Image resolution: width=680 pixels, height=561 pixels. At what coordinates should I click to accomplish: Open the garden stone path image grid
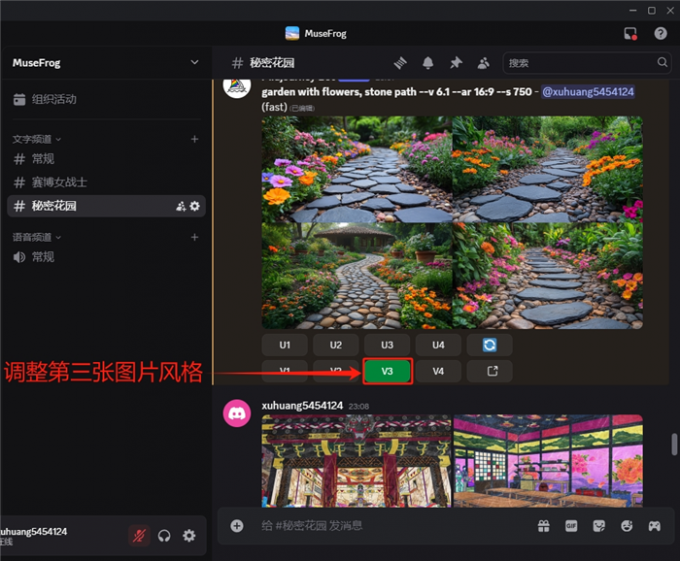tap(452, 222)
